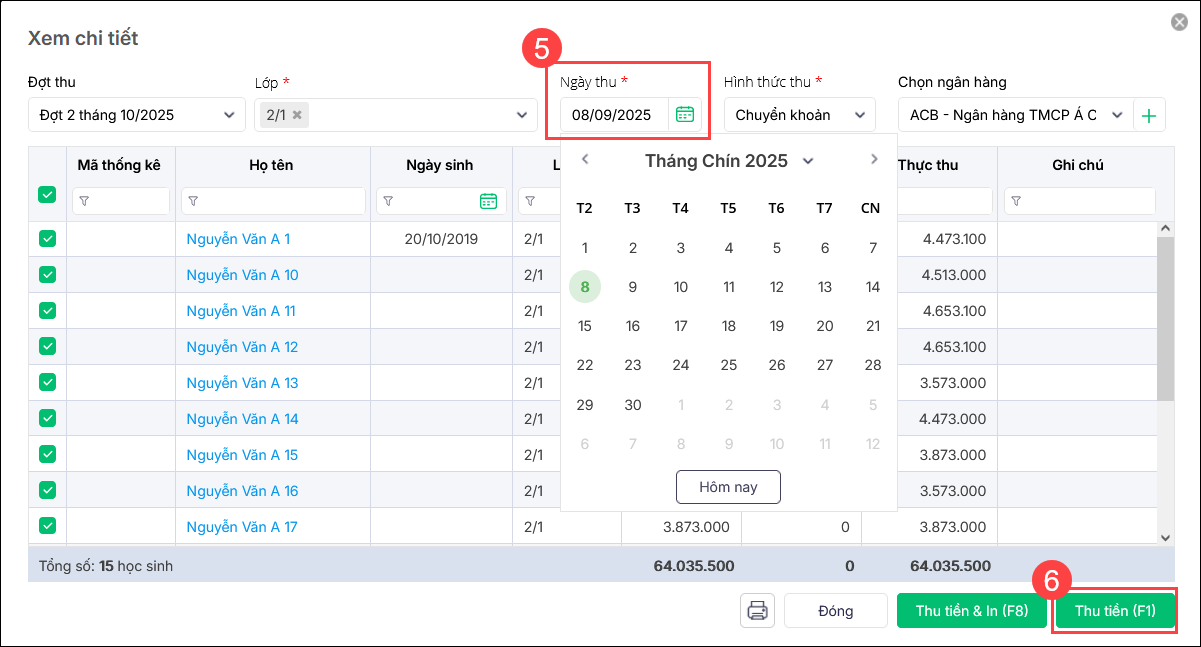Click filter icon in Họ tên column
Screen dimensions: 1201x647
(x=193, y=201)
